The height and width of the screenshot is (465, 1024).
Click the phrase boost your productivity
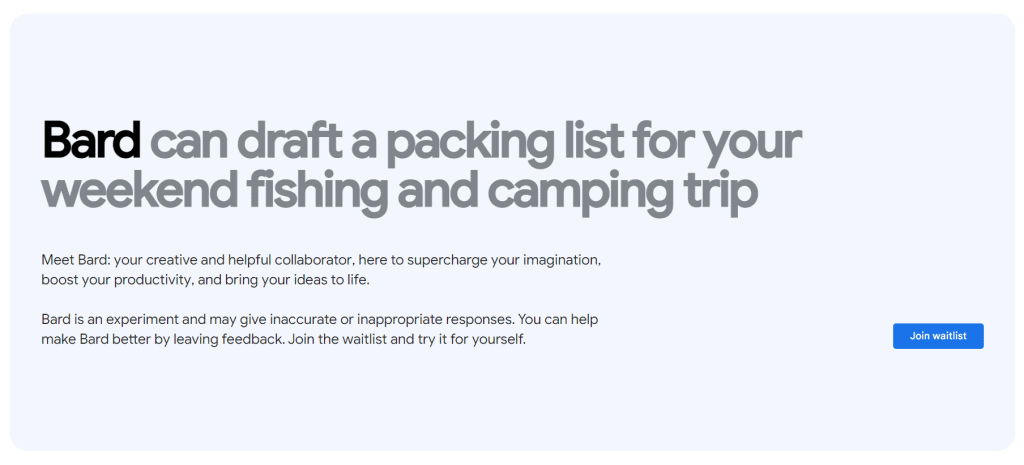117,279
